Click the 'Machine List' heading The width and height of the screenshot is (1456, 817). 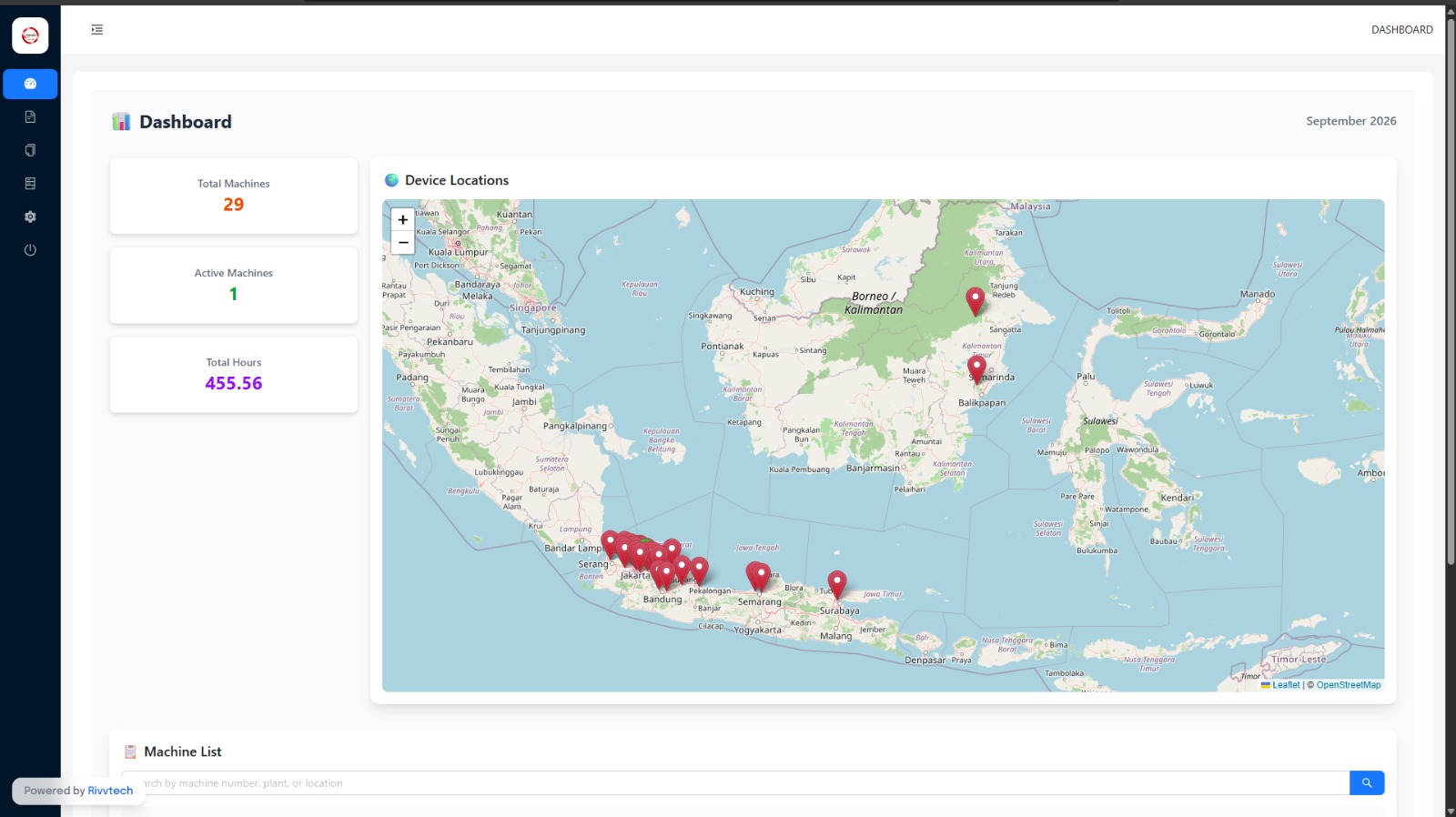tap(183, 751)
